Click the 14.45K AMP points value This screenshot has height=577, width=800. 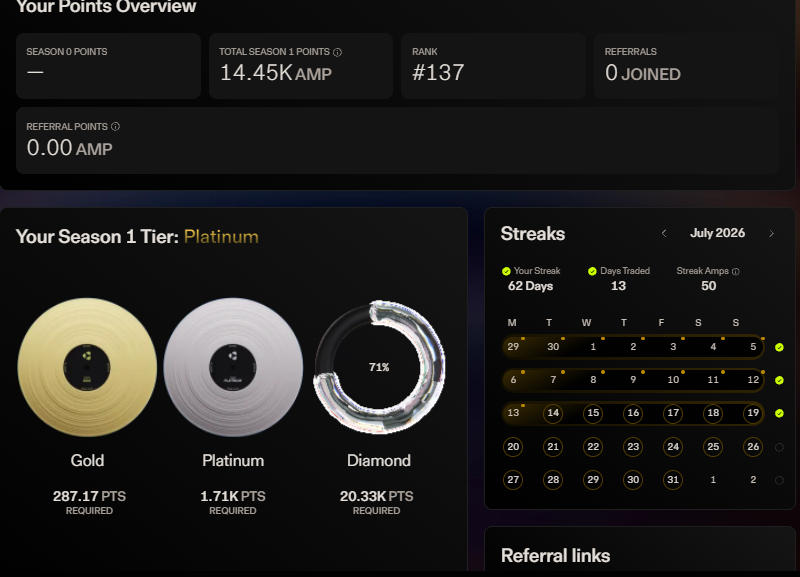click(x=276, y=72)
